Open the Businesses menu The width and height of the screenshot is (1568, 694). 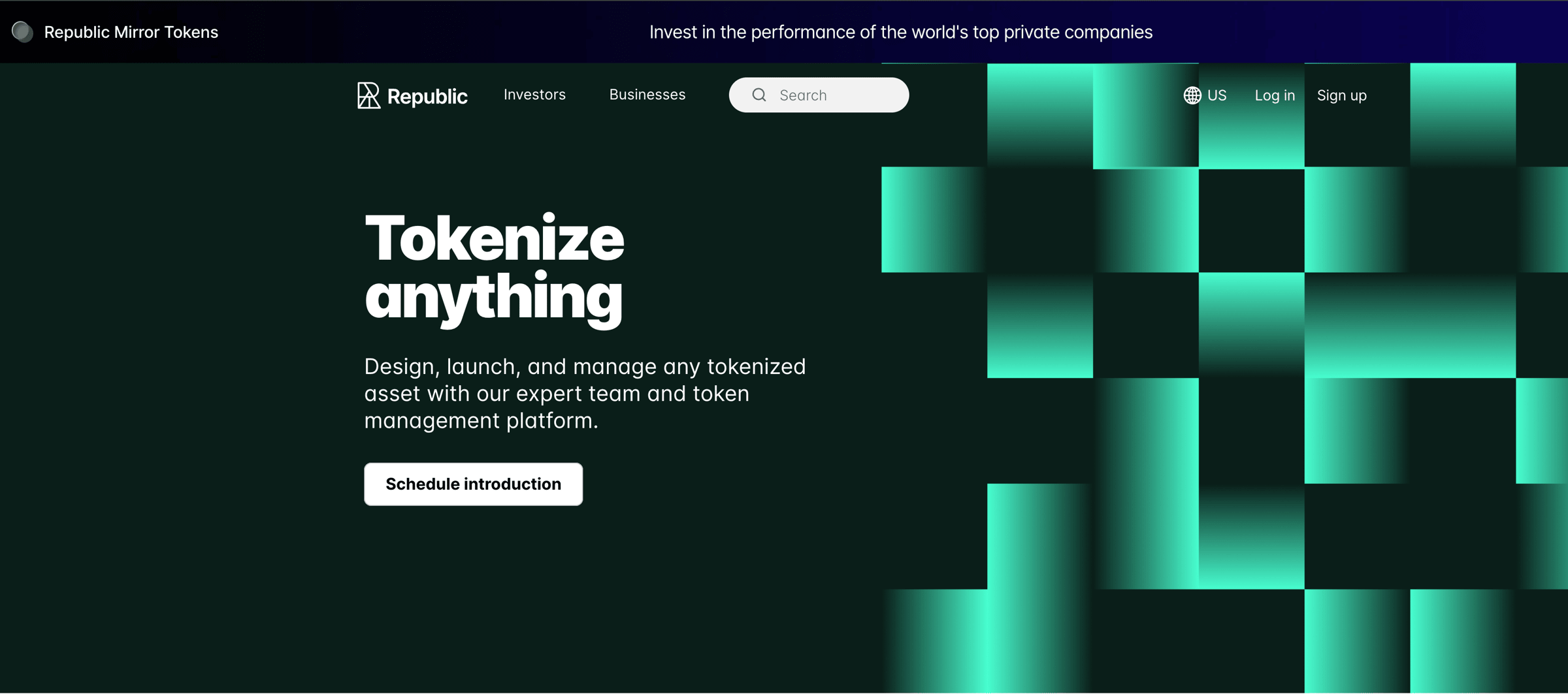pyautogui.click(x=647, y=95)
